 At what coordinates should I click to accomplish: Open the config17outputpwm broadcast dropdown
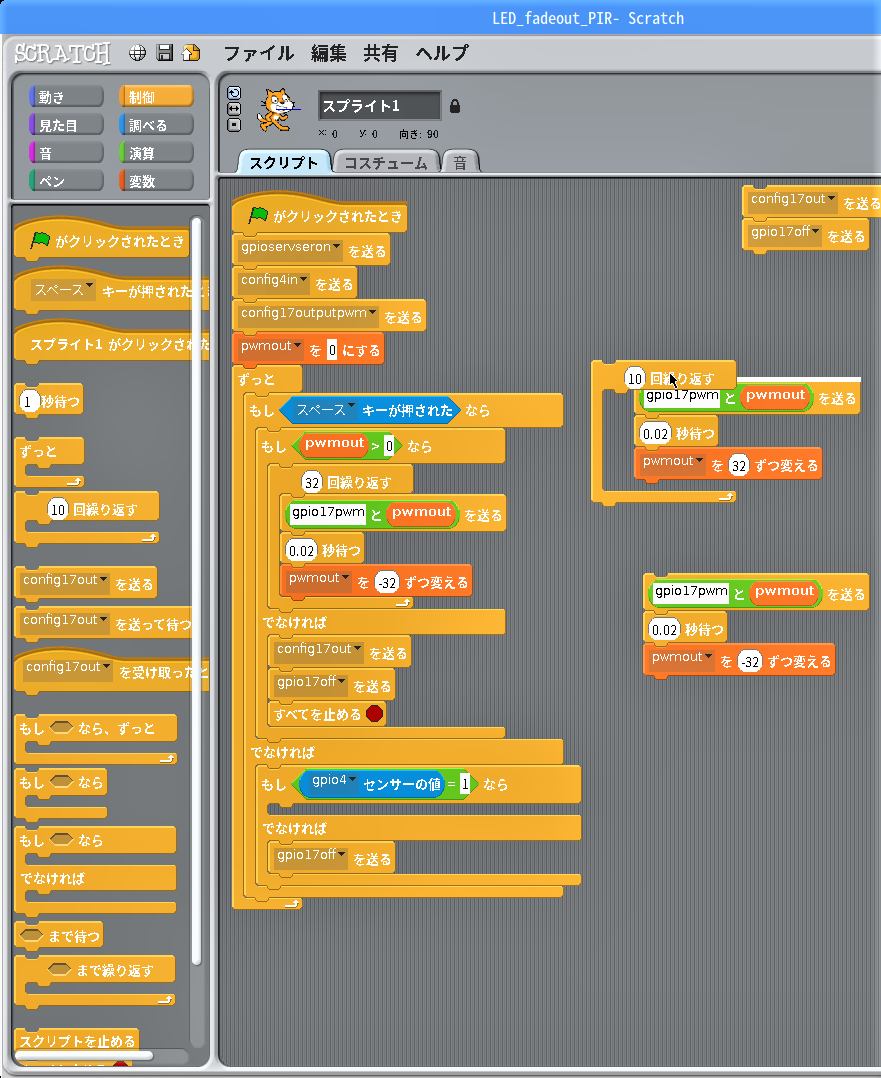coord(372,313)
